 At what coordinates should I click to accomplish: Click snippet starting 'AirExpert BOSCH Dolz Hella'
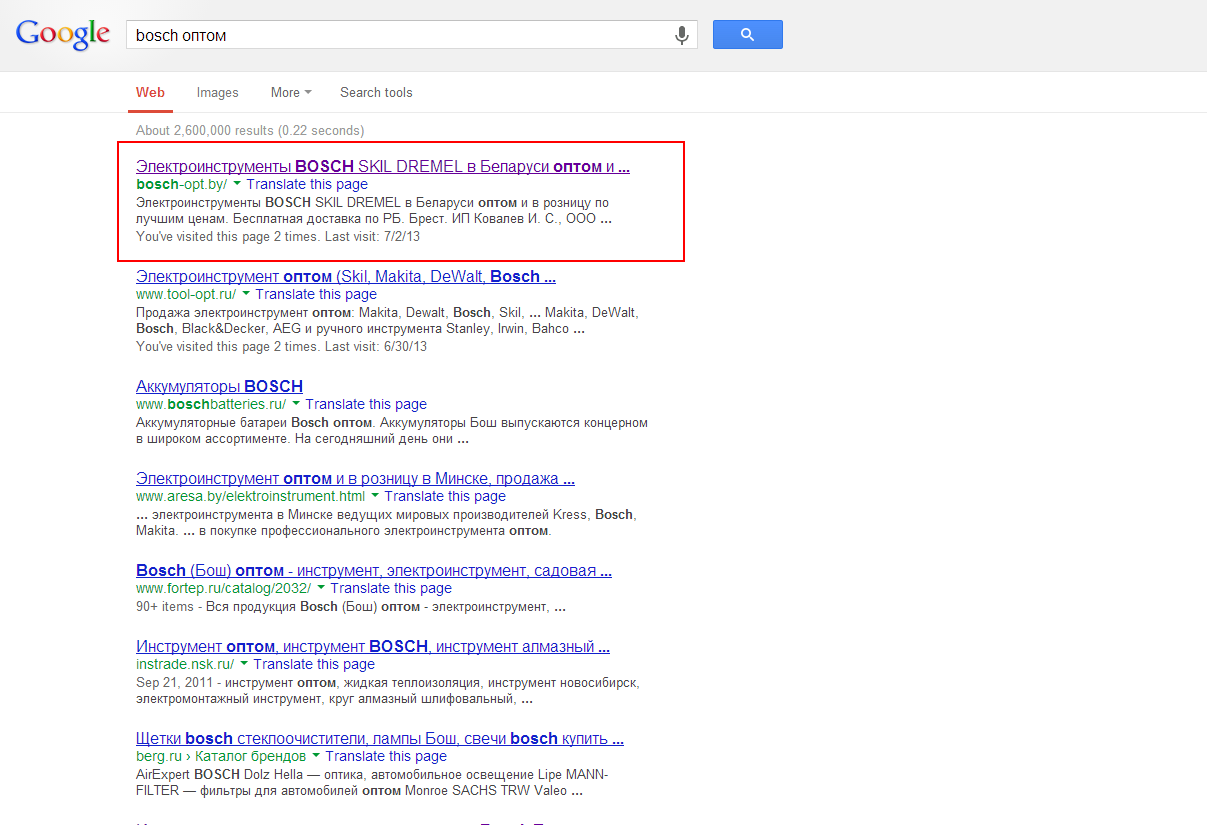click(372, 783)
